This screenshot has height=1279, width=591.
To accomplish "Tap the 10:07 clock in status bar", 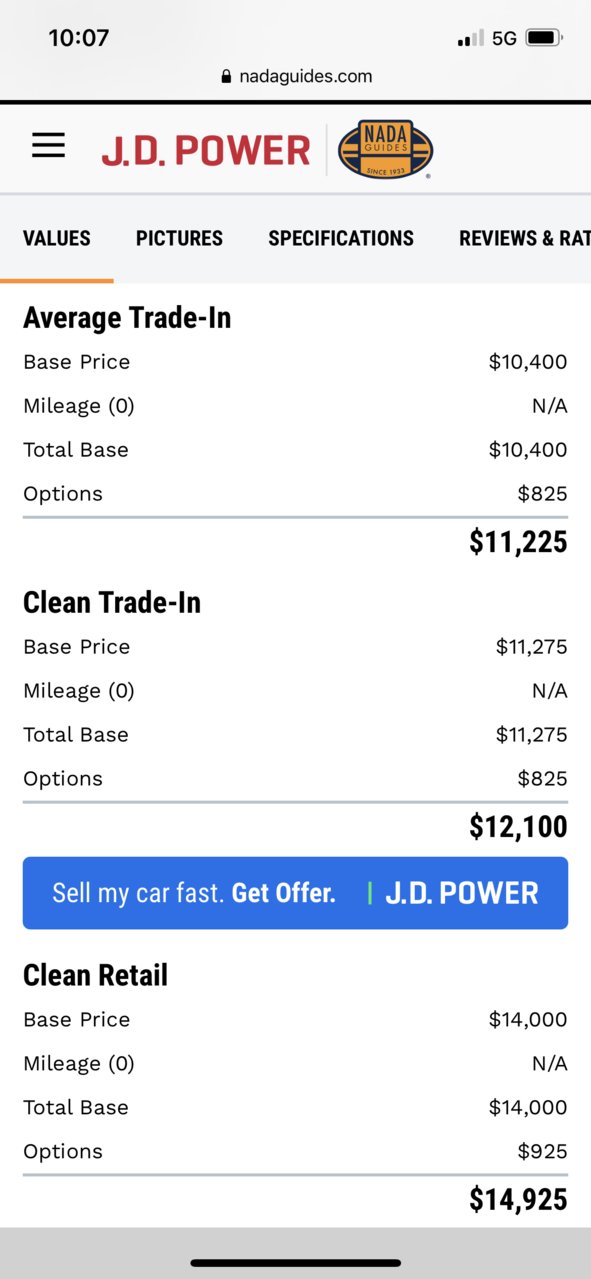I will [78, 38].
